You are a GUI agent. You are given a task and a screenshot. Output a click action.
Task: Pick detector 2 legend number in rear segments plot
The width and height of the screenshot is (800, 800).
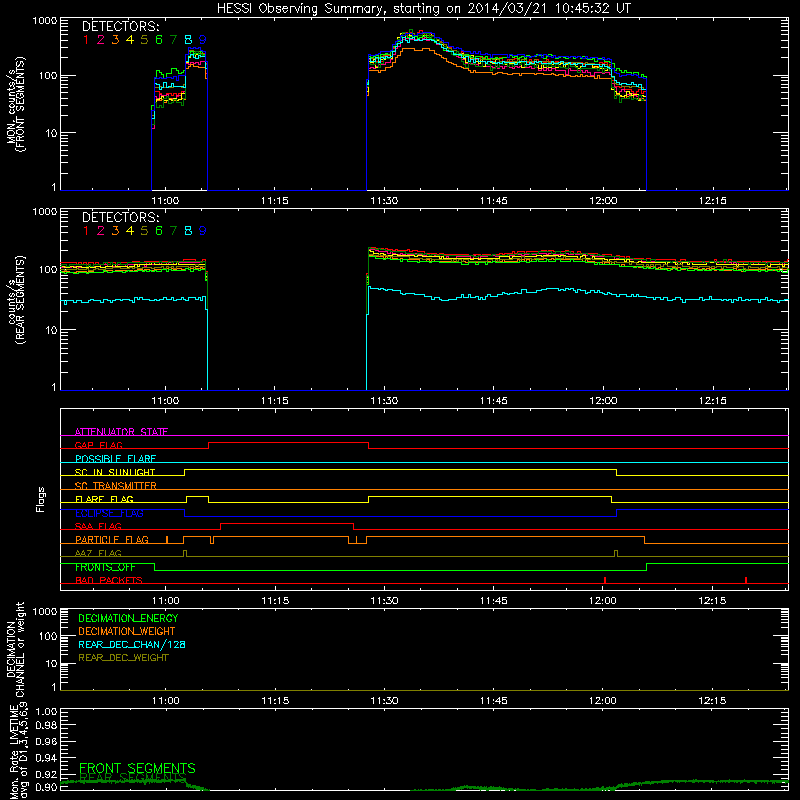[x=101, y=231]
